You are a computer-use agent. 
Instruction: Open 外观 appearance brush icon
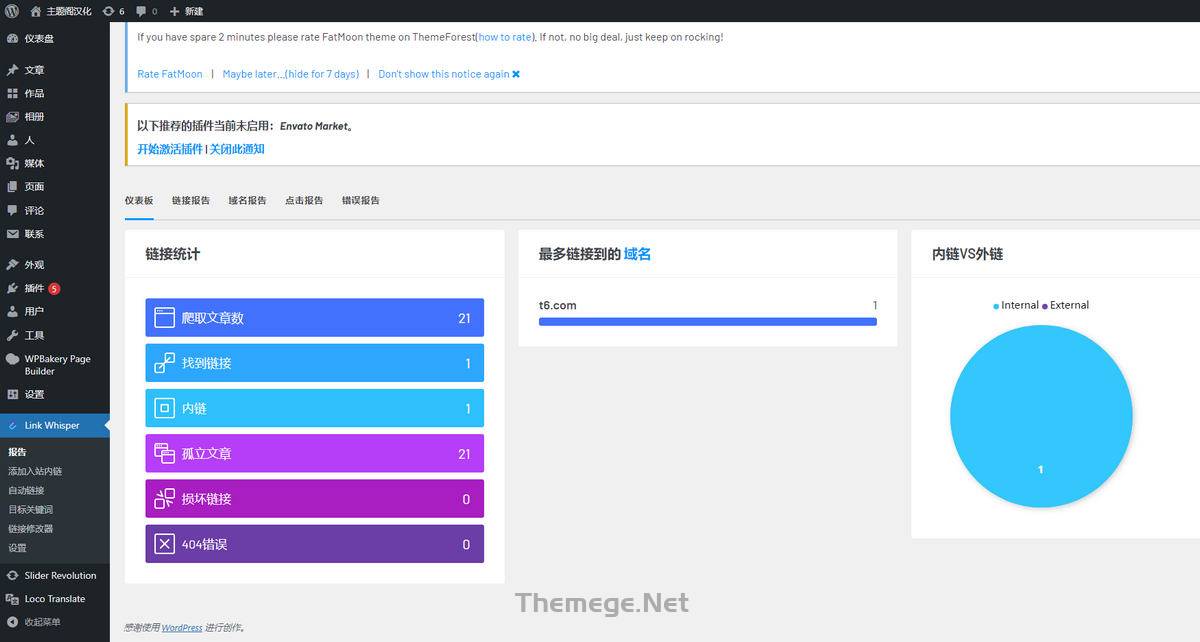pos(12,265)
